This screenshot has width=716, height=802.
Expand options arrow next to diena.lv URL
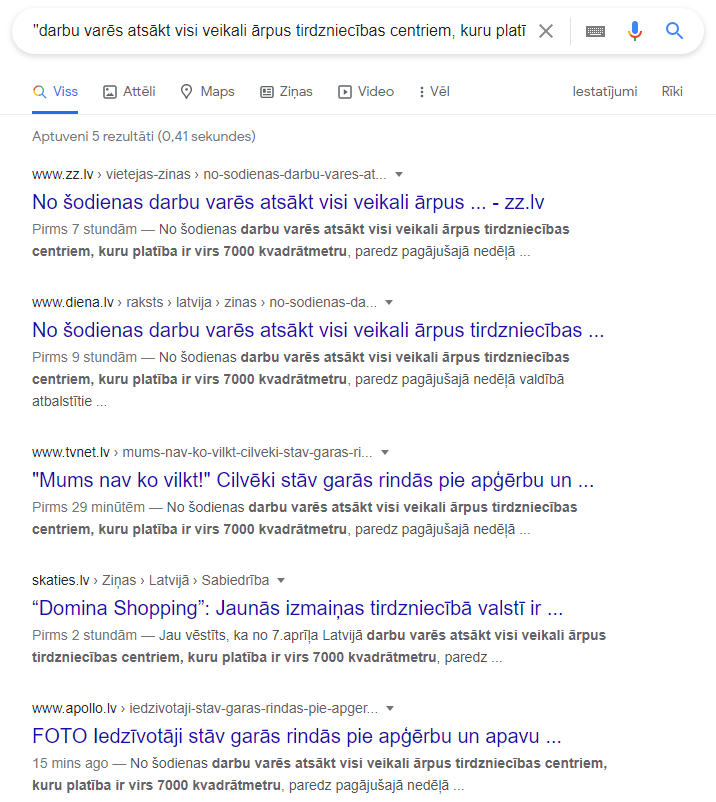click(389, 303)
